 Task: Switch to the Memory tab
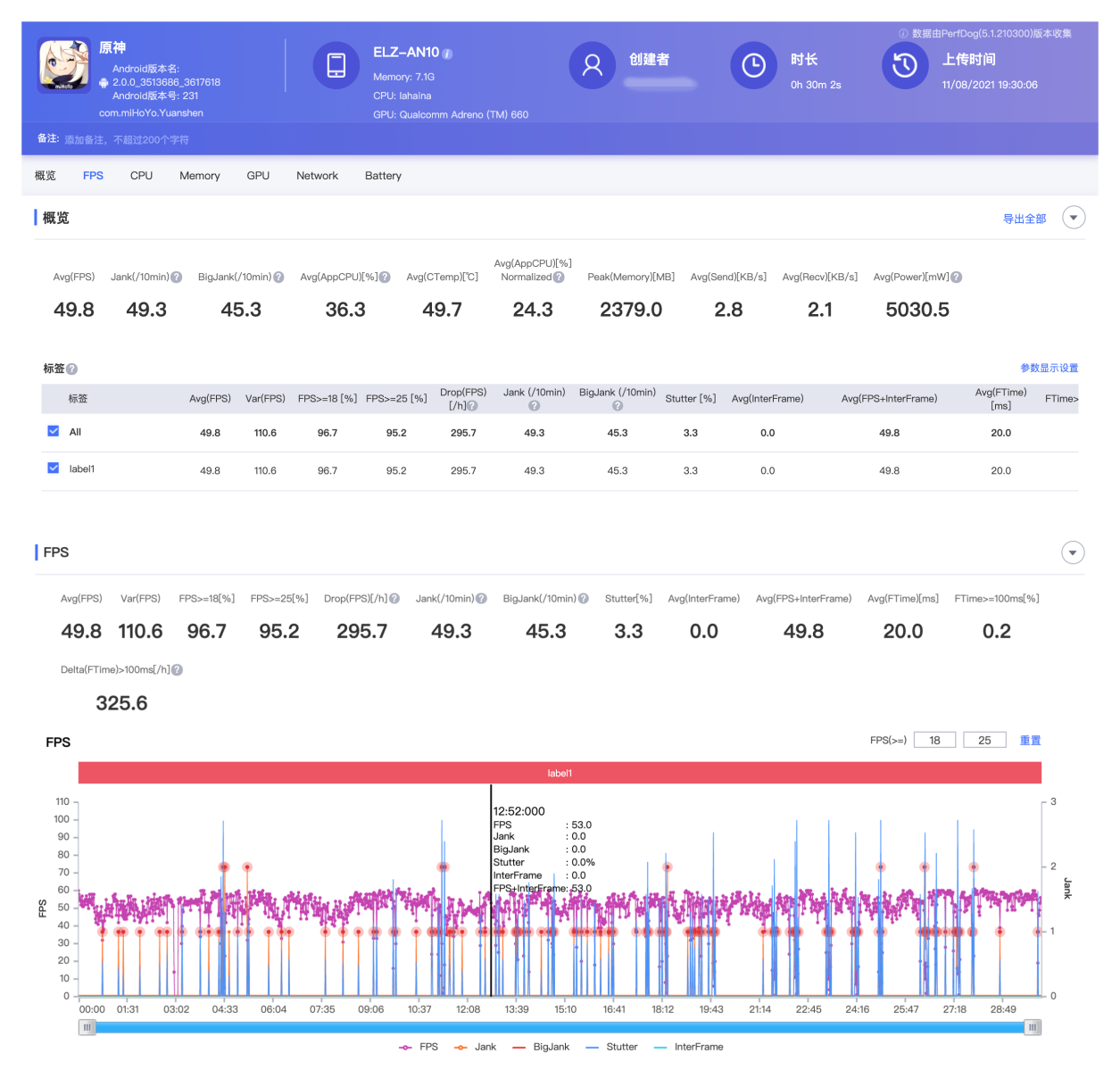tap(199, 176)
